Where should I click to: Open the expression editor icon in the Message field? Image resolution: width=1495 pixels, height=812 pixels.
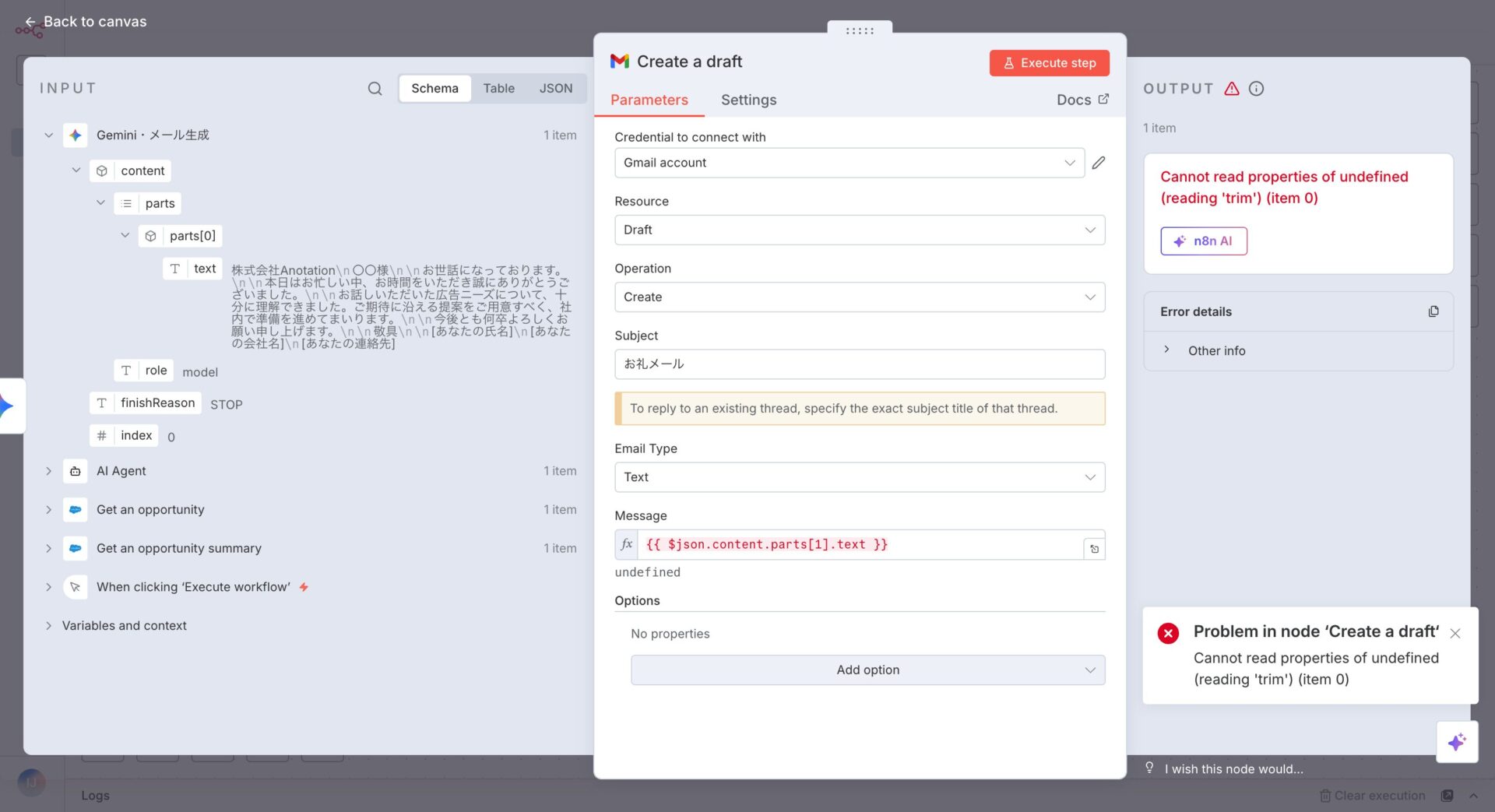click(x=1094, y=549)
